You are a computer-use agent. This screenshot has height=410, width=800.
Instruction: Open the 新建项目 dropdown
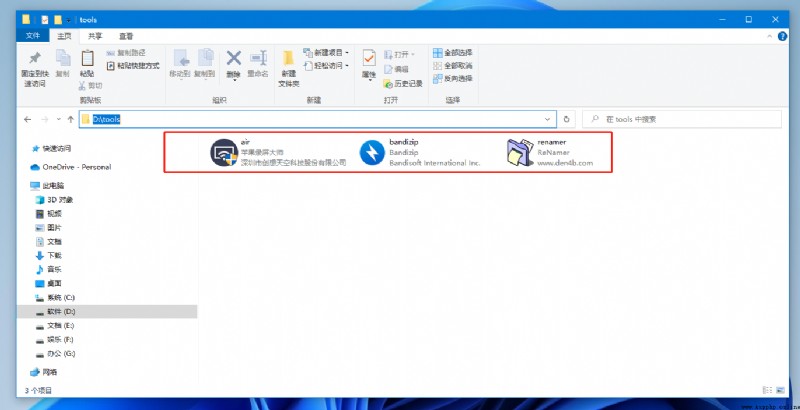[326, 52]
